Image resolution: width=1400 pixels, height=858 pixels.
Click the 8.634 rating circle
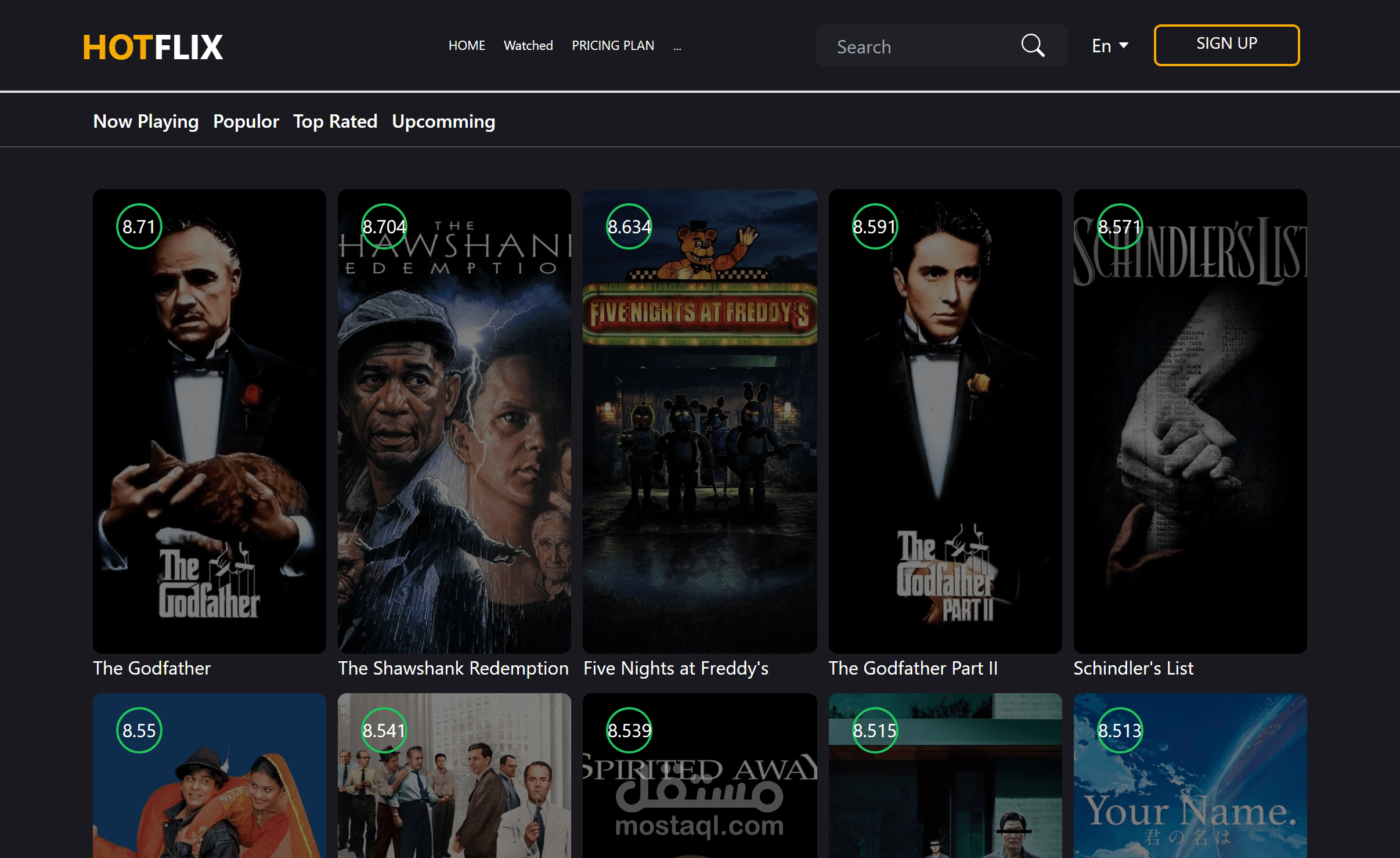pos(629,226)
